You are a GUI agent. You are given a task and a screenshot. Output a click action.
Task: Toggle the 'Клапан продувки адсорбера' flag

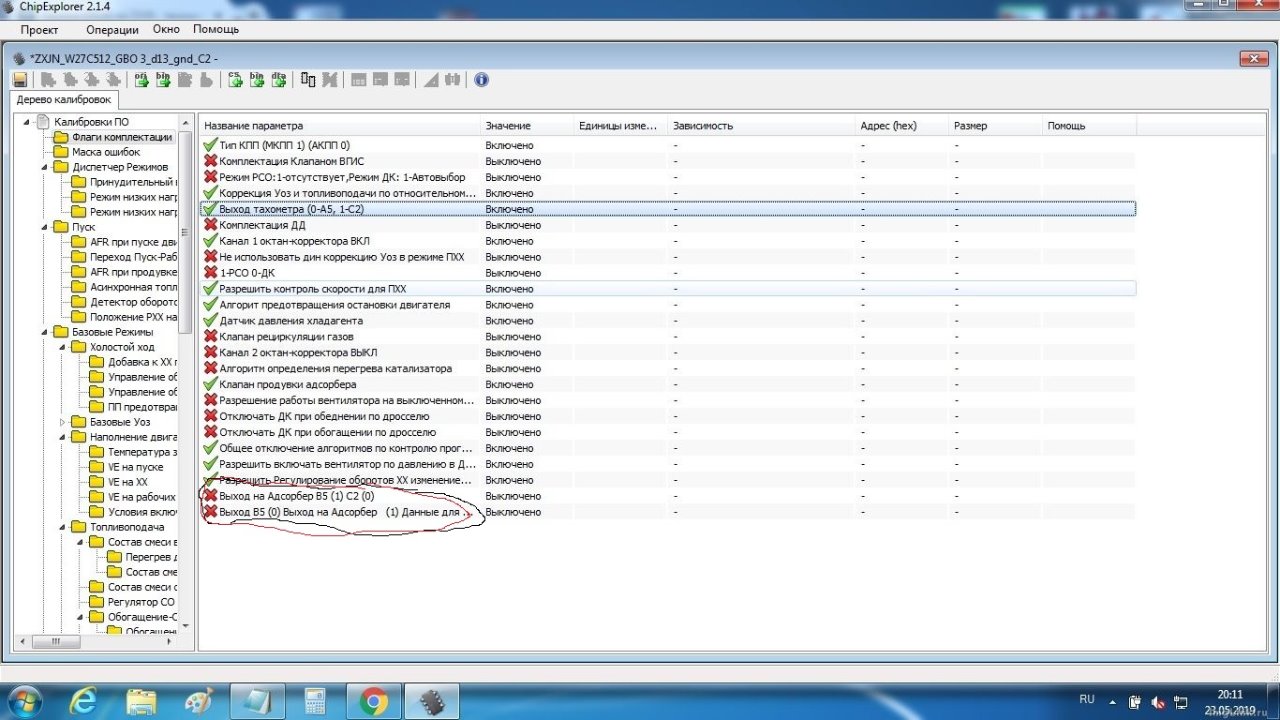[210, 384]
